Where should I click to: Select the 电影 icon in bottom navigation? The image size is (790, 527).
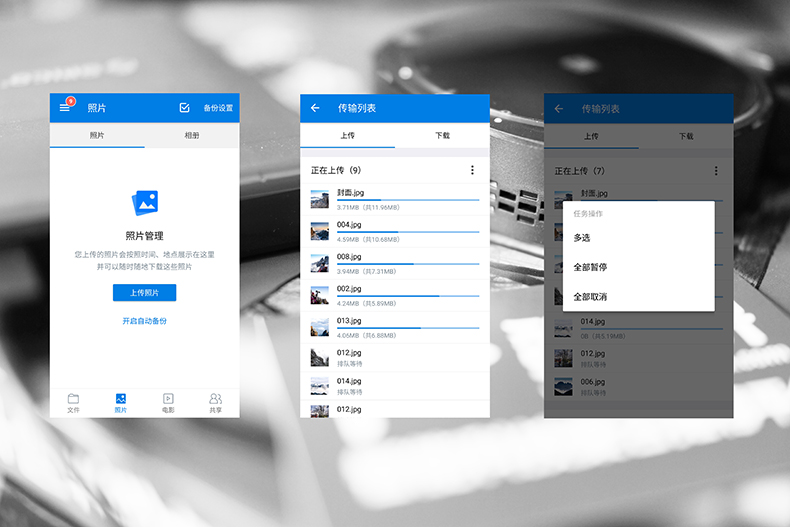pyautogui.click(x=168, y=403)
